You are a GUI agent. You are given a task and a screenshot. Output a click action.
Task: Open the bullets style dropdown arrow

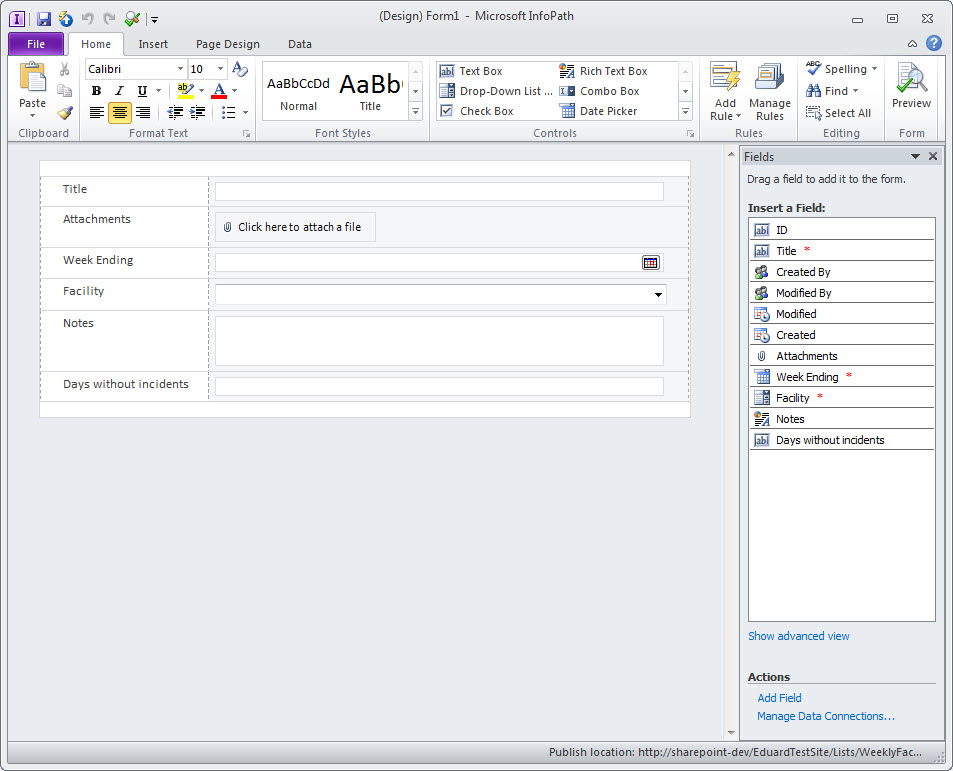coord(246,112)
